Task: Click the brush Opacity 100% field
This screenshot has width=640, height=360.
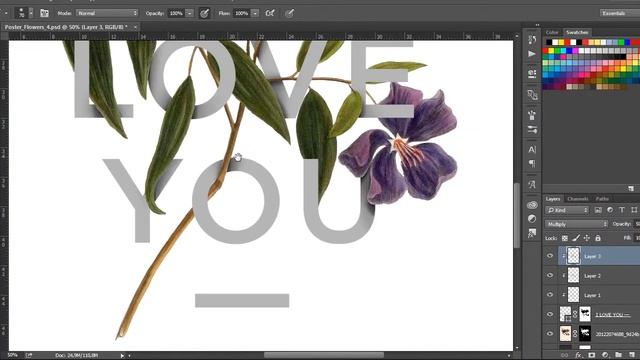Action: click(176, 13)
